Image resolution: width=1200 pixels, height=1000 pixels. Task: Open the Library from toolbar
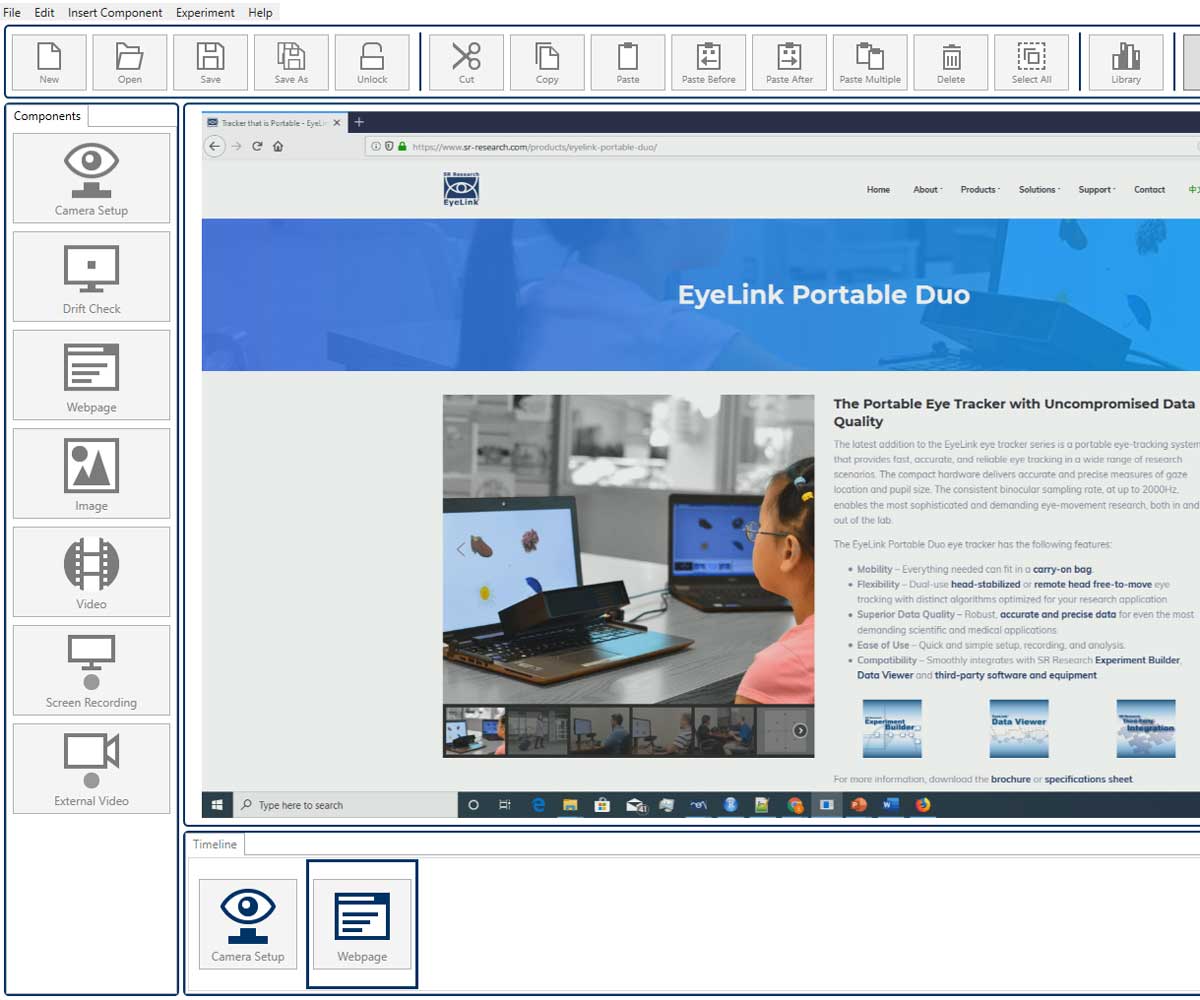coord(1126,63)
